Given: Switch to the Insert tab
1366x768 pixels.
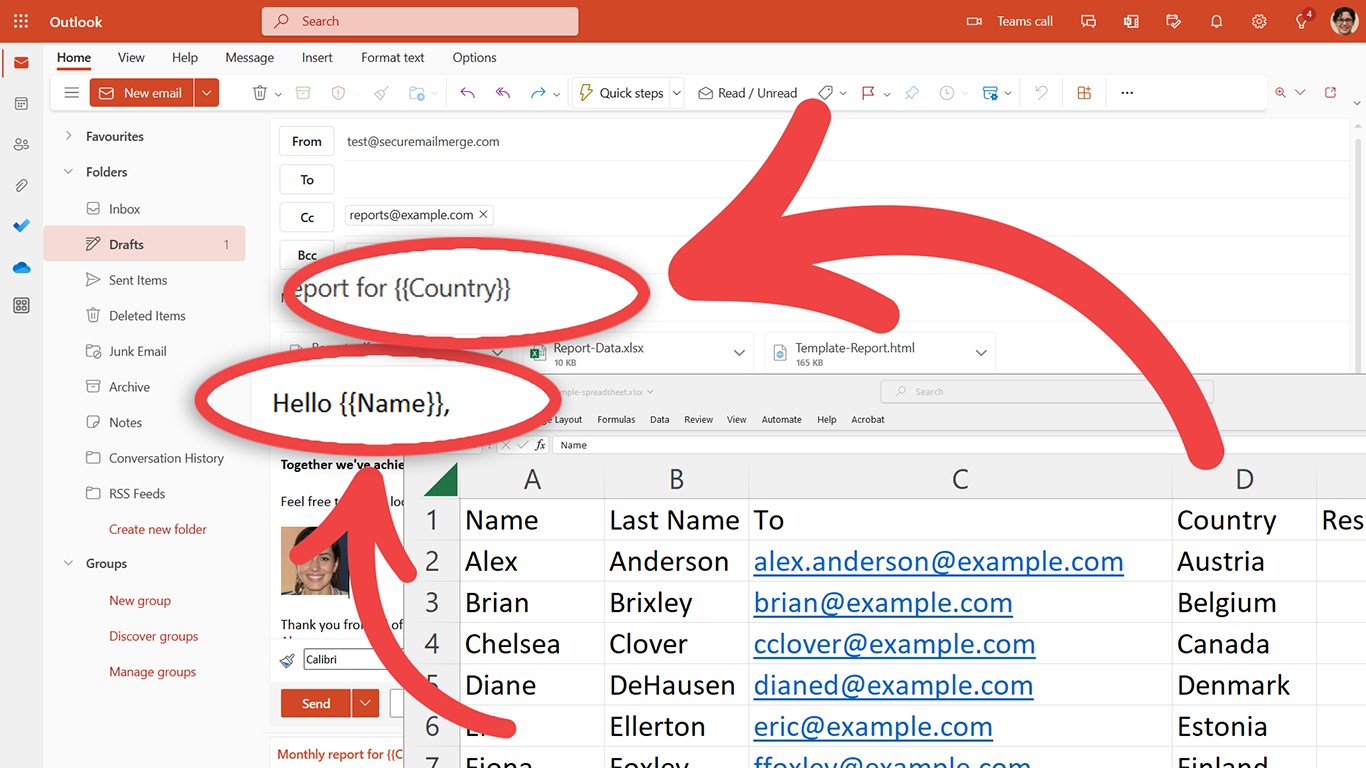Looking at the screenshot, I should (x=317, y=58).
